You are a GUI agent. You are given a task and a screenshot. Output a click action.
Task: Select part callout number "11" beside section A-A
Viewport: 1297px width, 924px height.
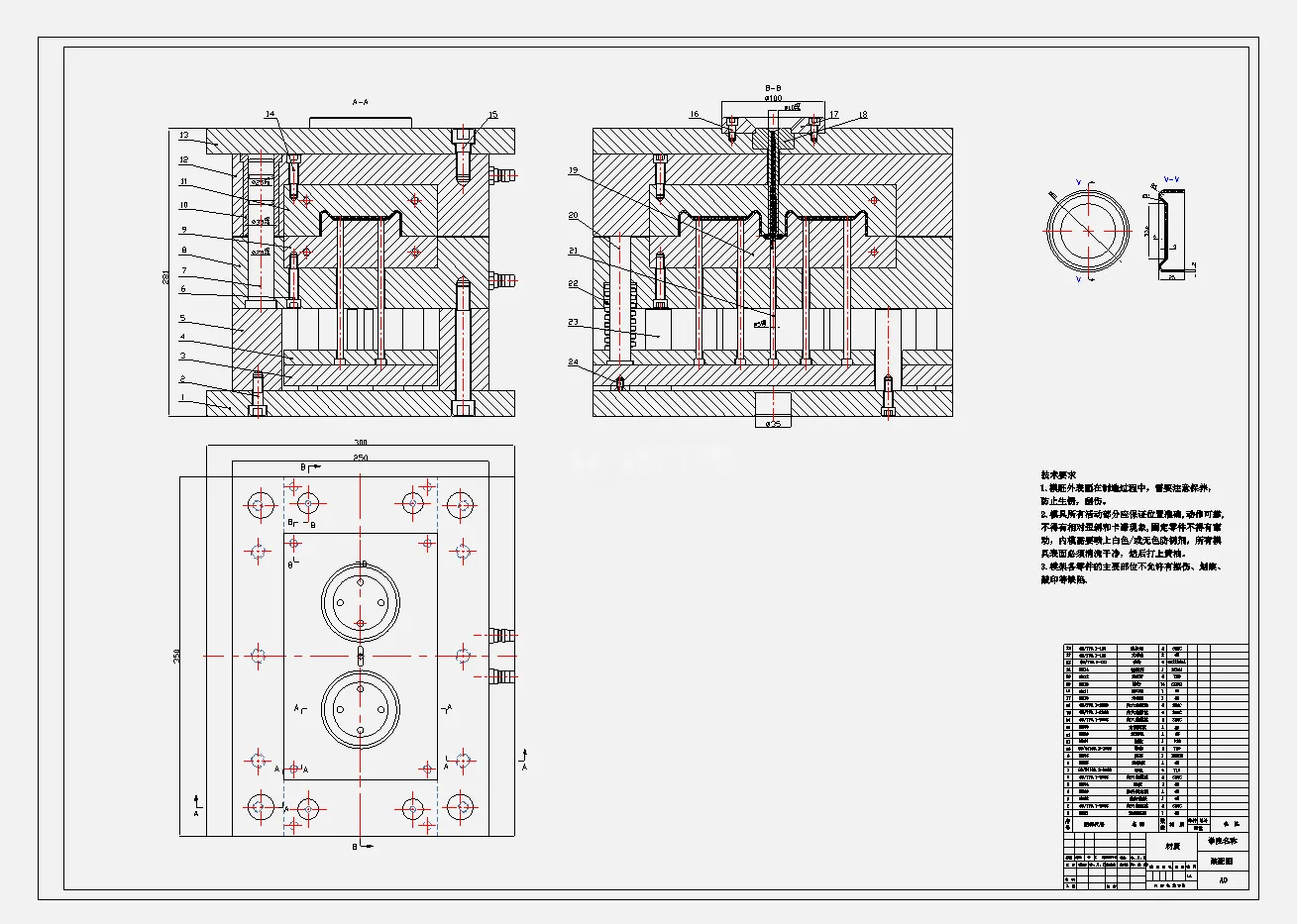coord(183,181)
